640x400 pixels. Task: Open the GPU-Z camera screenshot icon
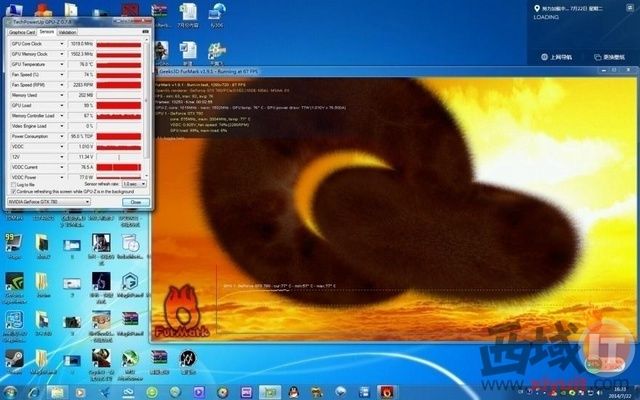(x=146, y=32)
